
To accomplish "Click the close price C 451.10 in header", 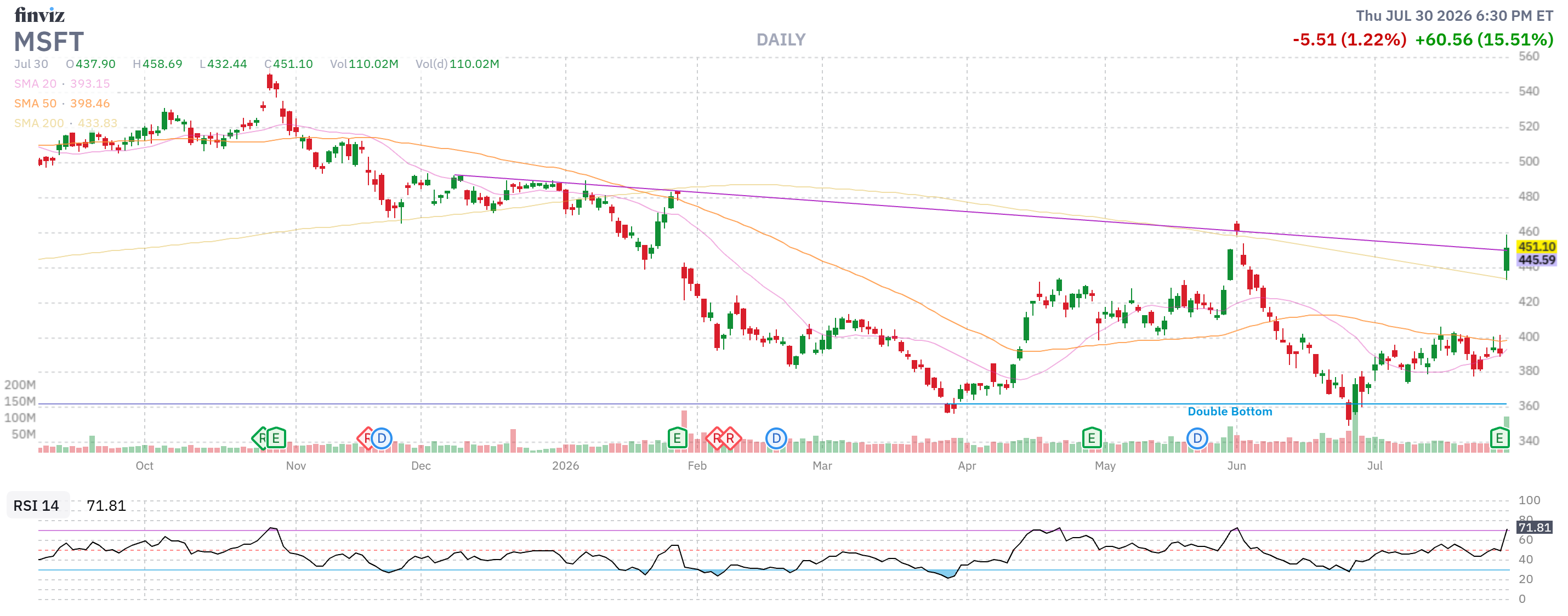I will point(288,64).
